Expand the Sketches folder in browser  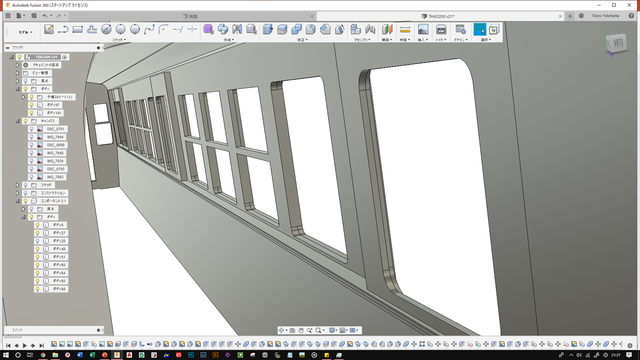[18, 185]
